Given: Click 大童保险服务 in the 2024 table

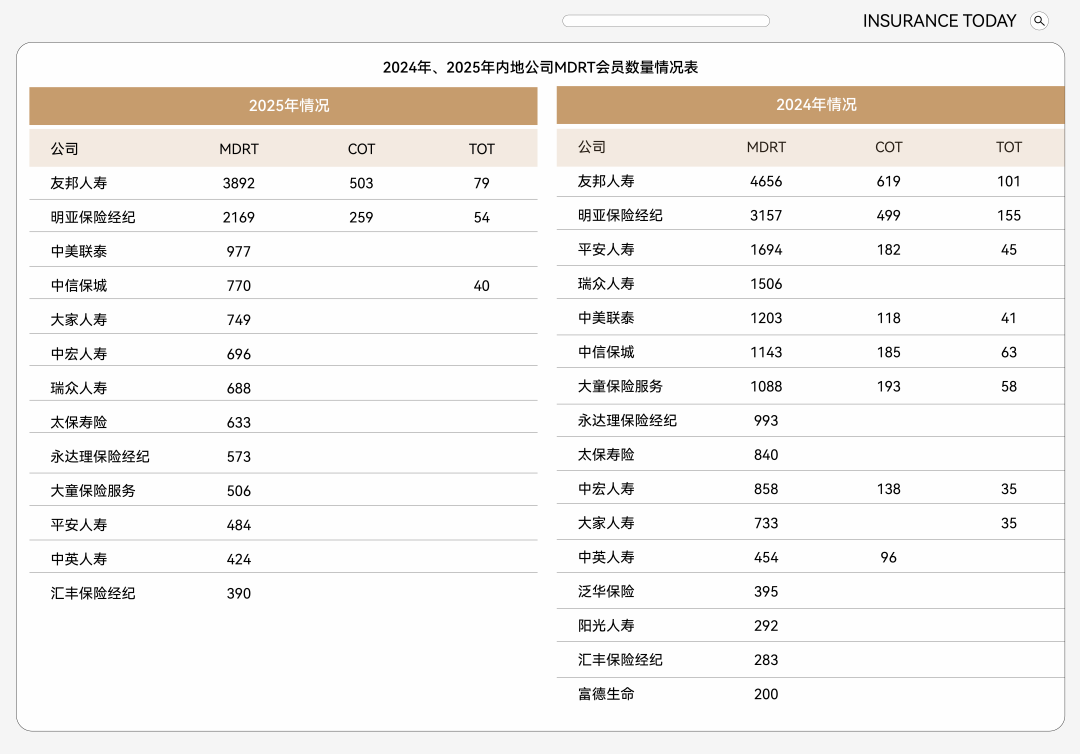Looking at the screenshot, I should pyautogui.click(x=620, y=386).
